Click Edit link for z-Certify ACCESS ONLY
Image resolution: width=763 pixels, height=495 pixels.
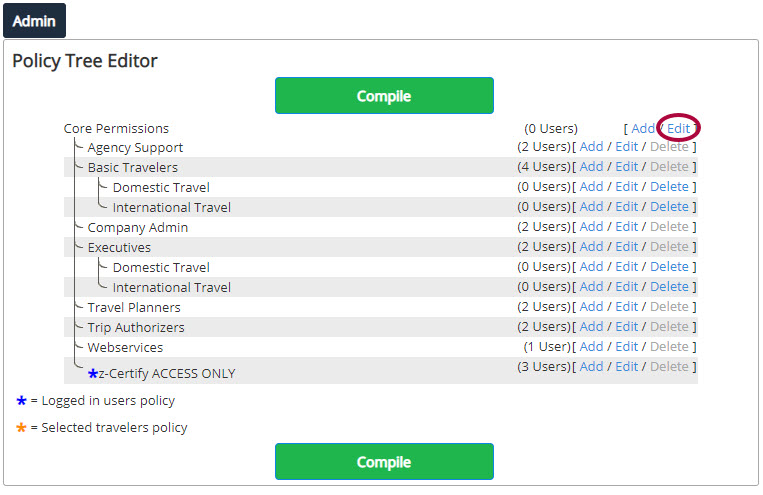click(626, 366)
